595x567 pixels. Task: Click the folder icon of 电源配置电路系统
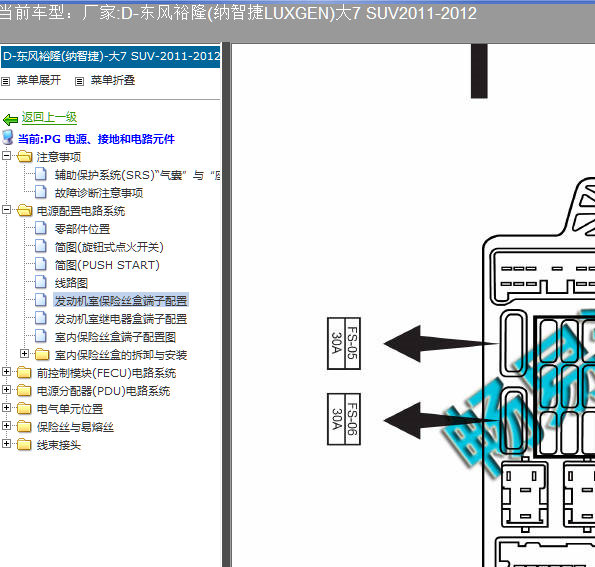[25, 210]
